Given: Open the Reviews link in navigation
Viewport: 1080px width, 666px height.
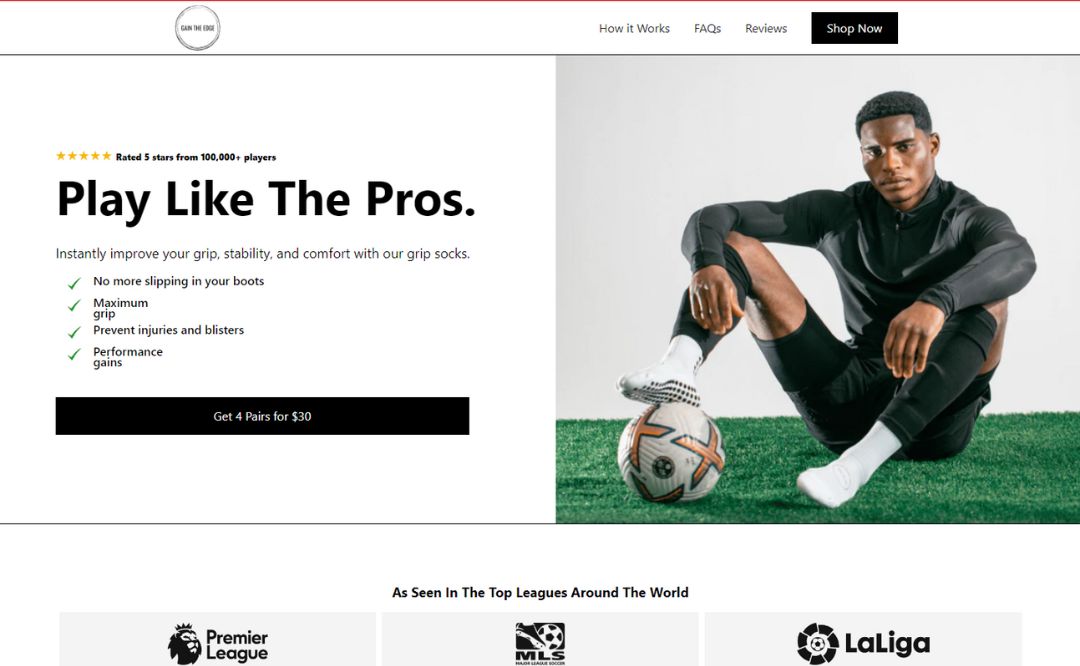Looking at the screenshot, I should click(x=766, y=28).
